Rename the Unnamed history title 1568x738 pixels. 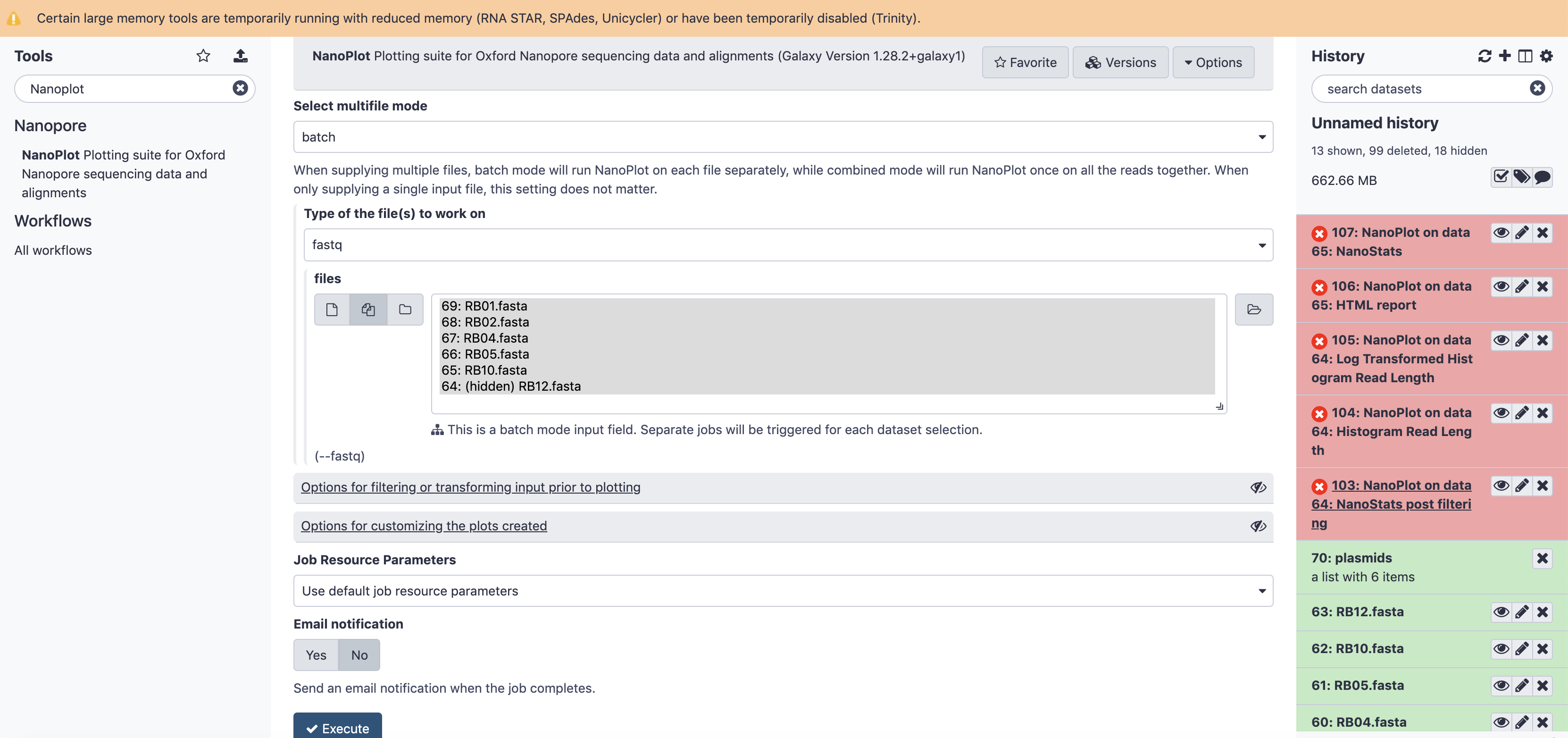click(1375, 123)
